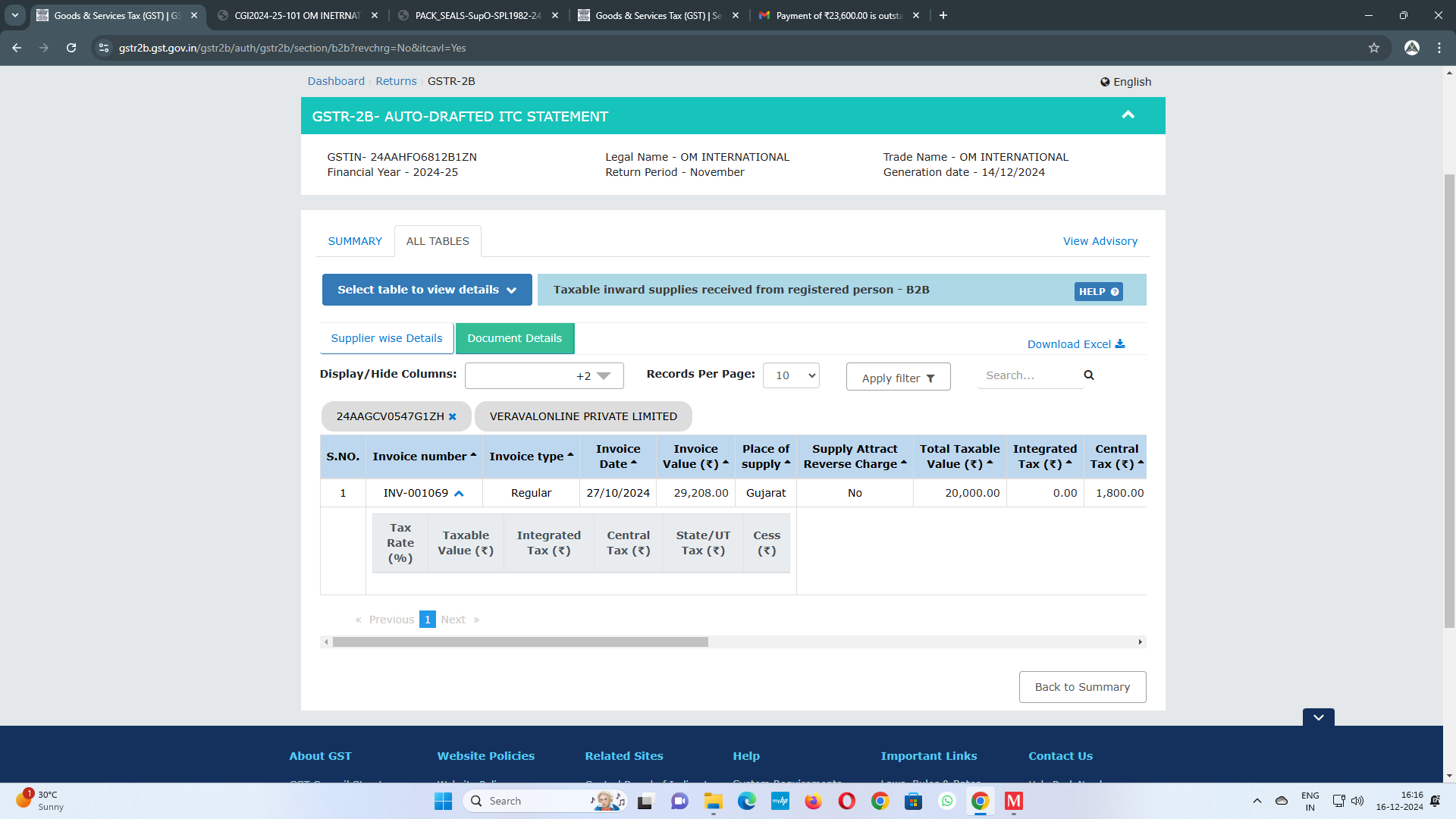Sort by Invoice number column
Screen dimensions: 1456x819
click(x=424, y=457)
